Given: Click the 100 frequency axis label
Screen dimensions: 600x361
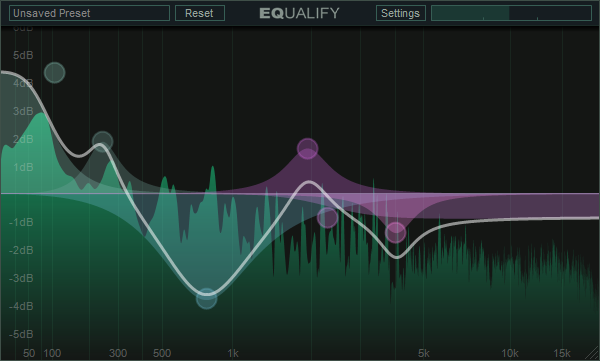Looking at the screenshot, I should click(x=52, y=353).
